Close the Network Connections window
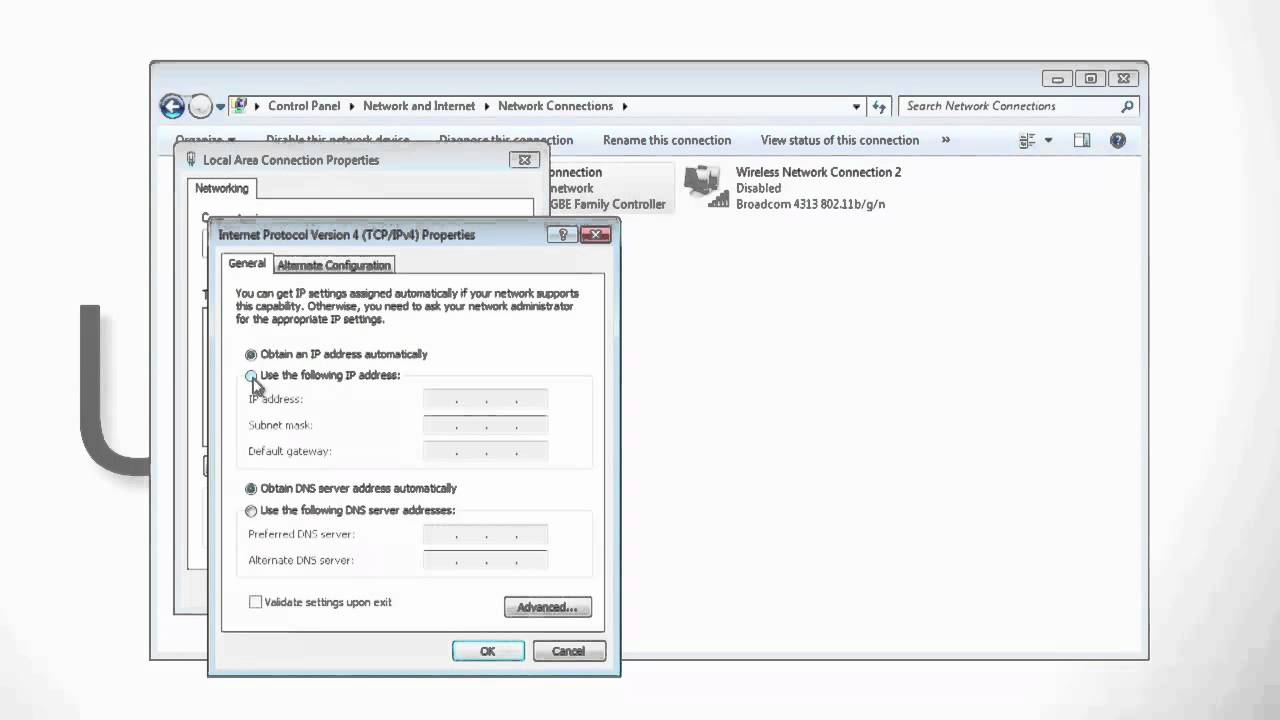Viewport: 1280px width, 720px height. pos(1124,78)
